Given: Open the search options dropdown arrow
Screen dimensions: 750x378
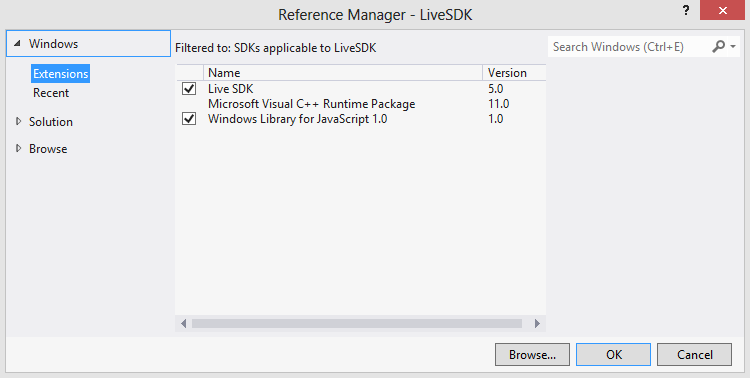Looking at the screenshot, I should point(733,46).
